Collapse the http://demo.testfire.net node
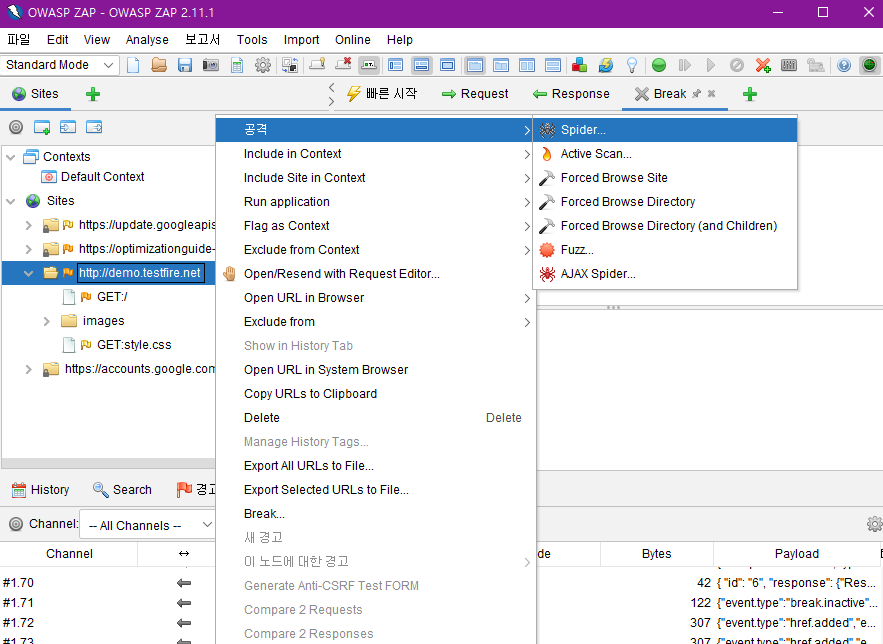This screenshot has height=644, width=883. [29, 273]
